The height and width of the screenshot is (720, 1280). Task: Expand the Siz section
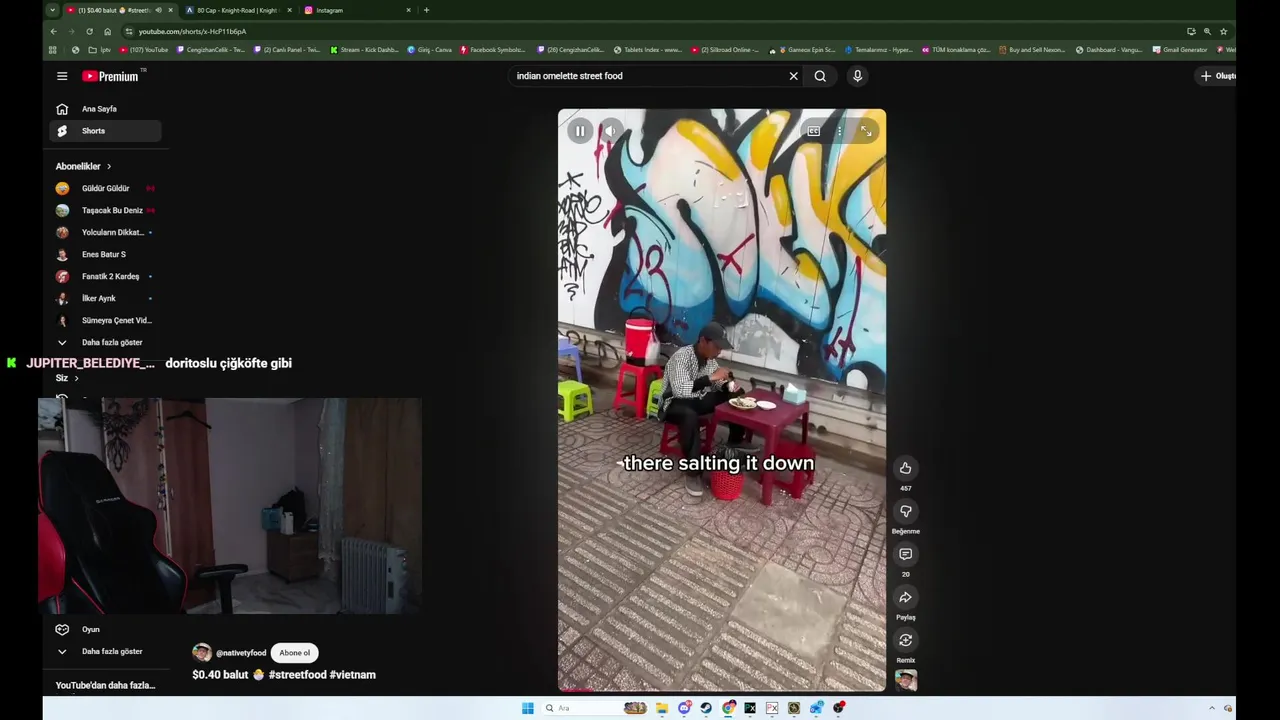67,378
